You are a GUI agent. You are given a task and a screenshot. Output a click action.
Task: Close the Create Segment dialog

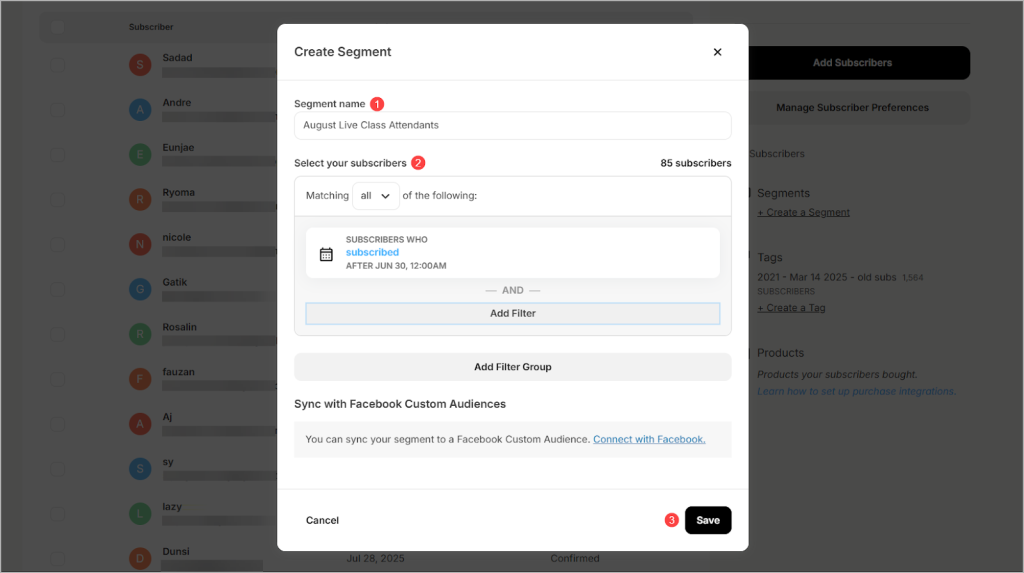coord(717,52)
